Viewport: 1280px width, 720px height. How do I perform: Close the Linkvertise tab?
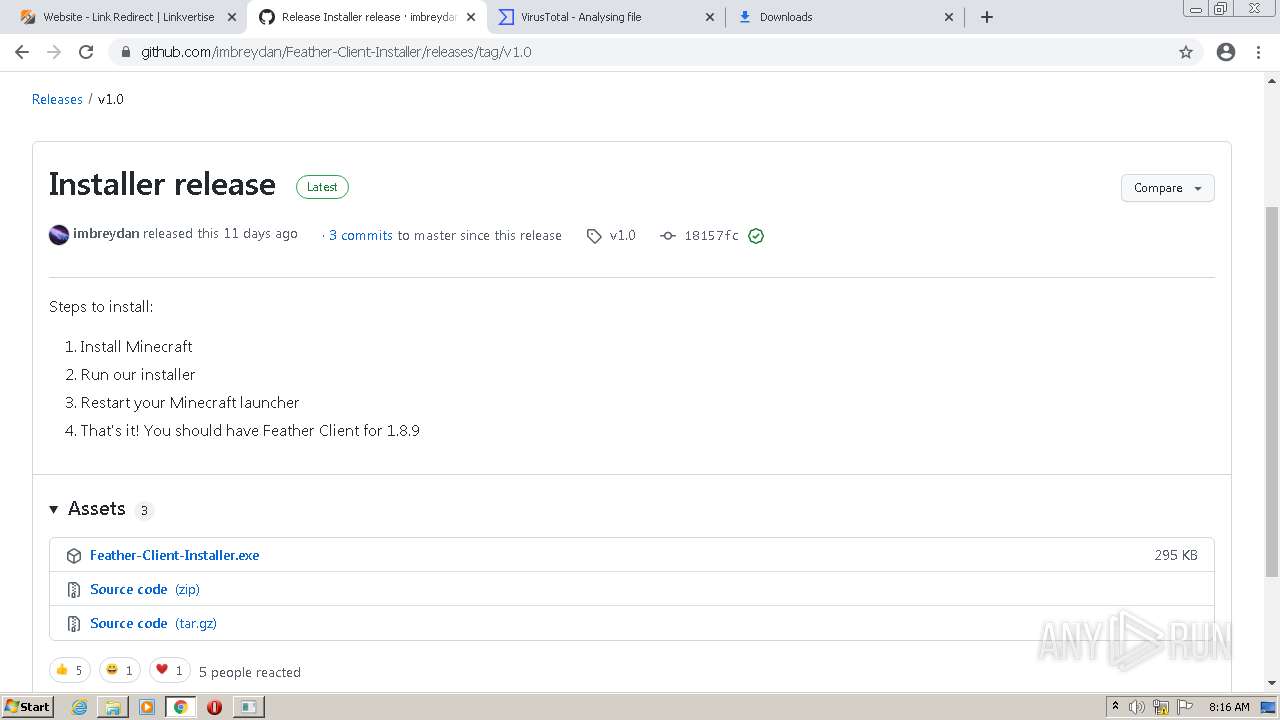tap(231, 17)
